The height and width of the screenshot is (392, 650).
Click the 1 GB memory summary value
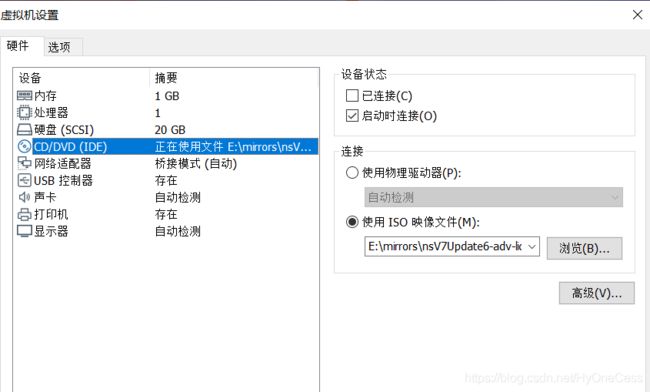click(x=167, y=96)
